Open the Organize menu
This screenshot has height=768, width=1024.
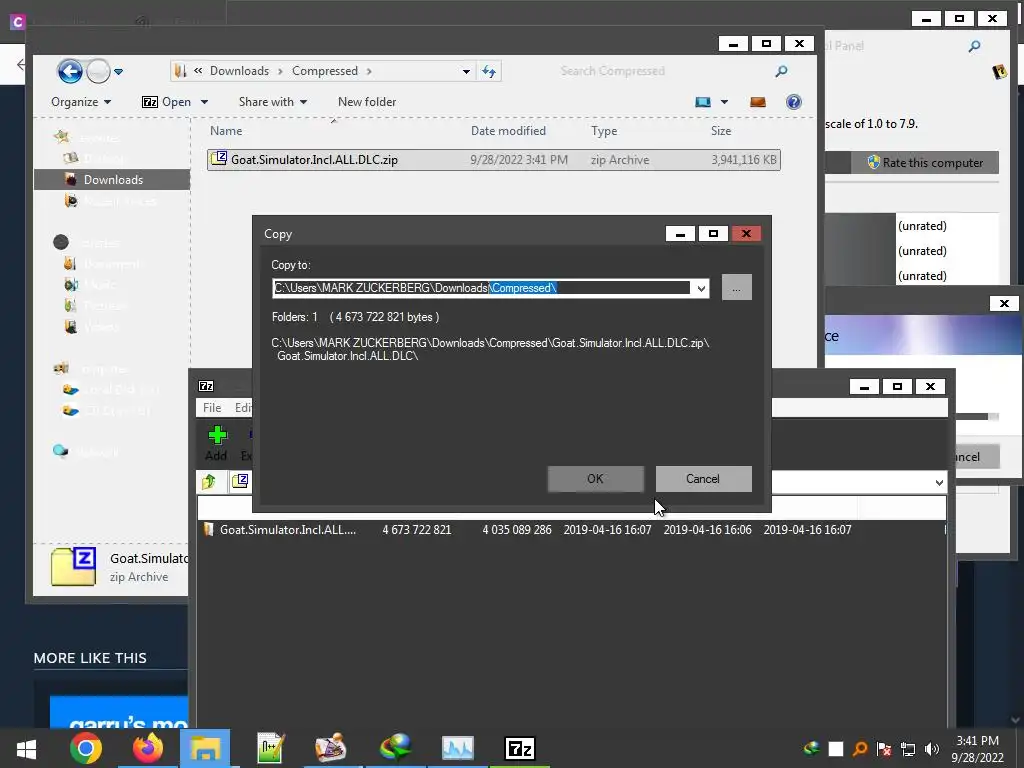point(81,102)
